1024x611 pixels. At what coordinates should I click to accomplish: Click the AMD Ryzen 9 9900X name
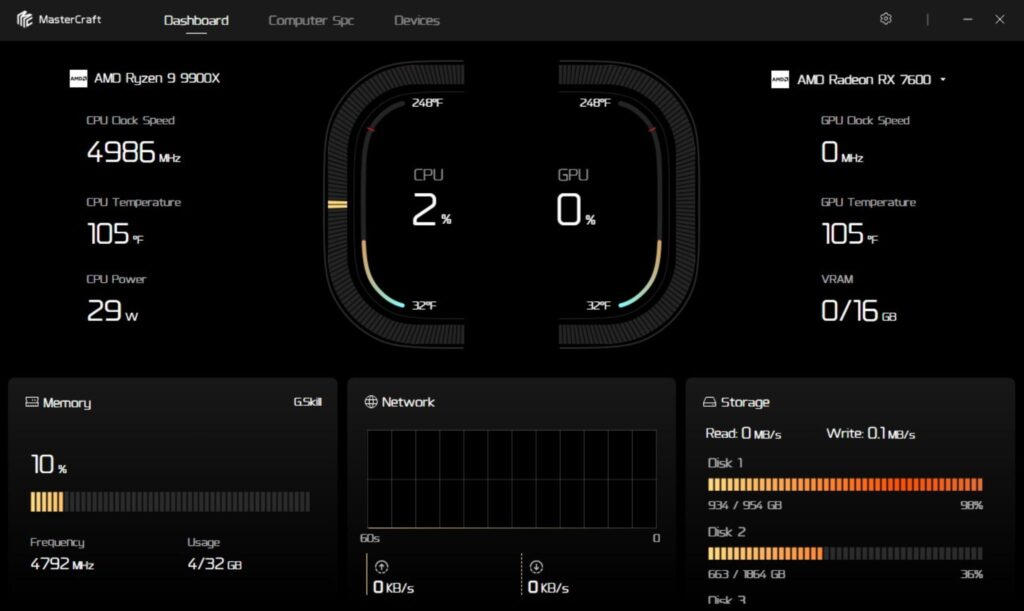157,78
